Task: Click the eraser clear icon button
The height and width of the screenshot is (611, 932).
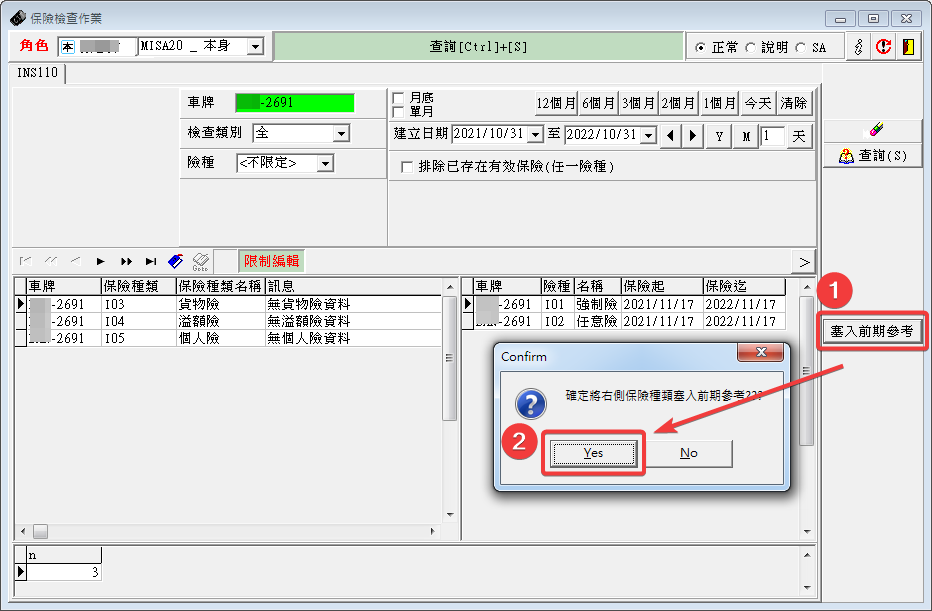Action: point(872,130)
